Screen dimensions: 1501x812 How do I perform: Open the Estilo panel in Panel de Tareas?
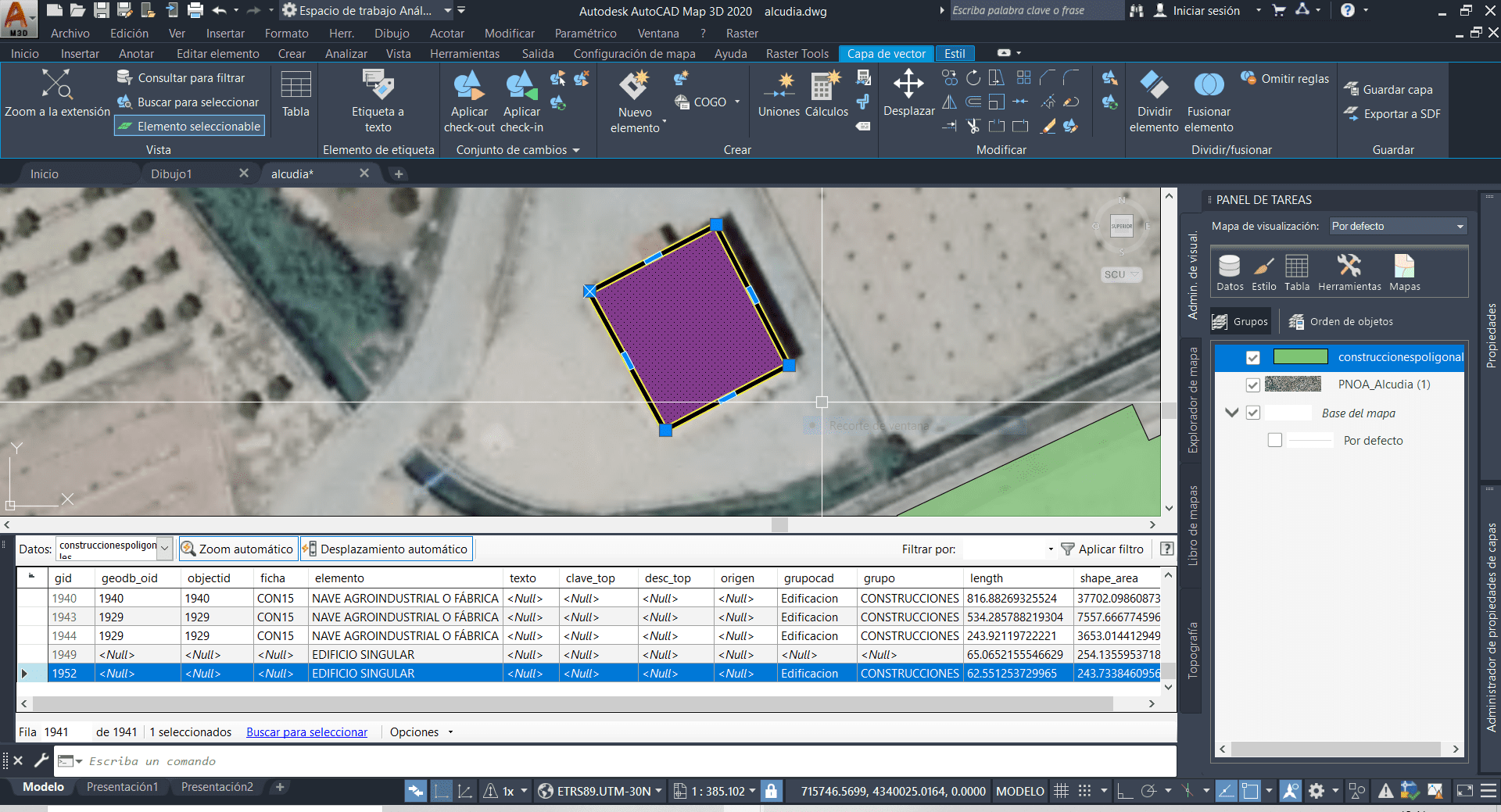click(x=1263, y=272)
